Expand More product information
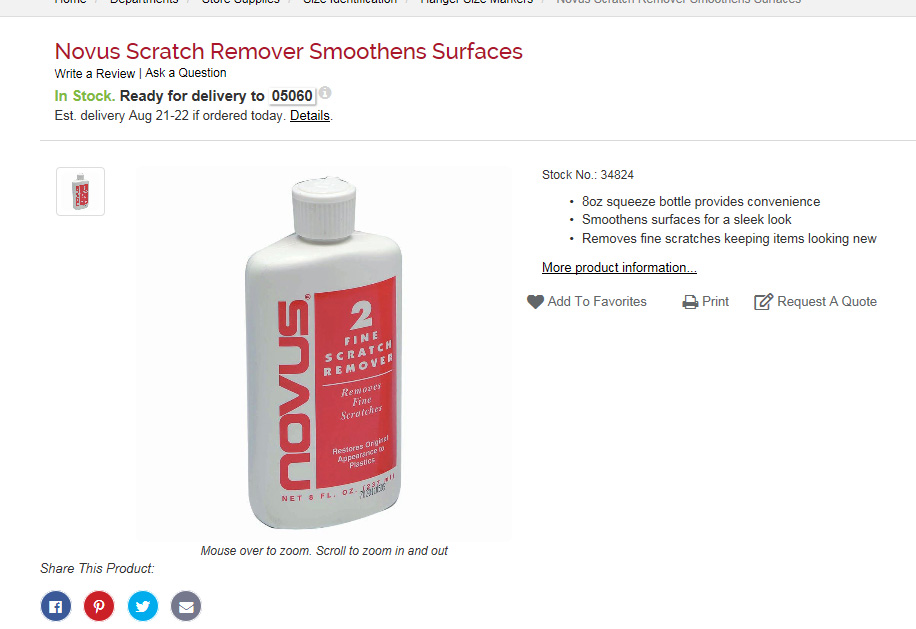The width and height of the screenshot is (916, 629). [x=619, y=267]
